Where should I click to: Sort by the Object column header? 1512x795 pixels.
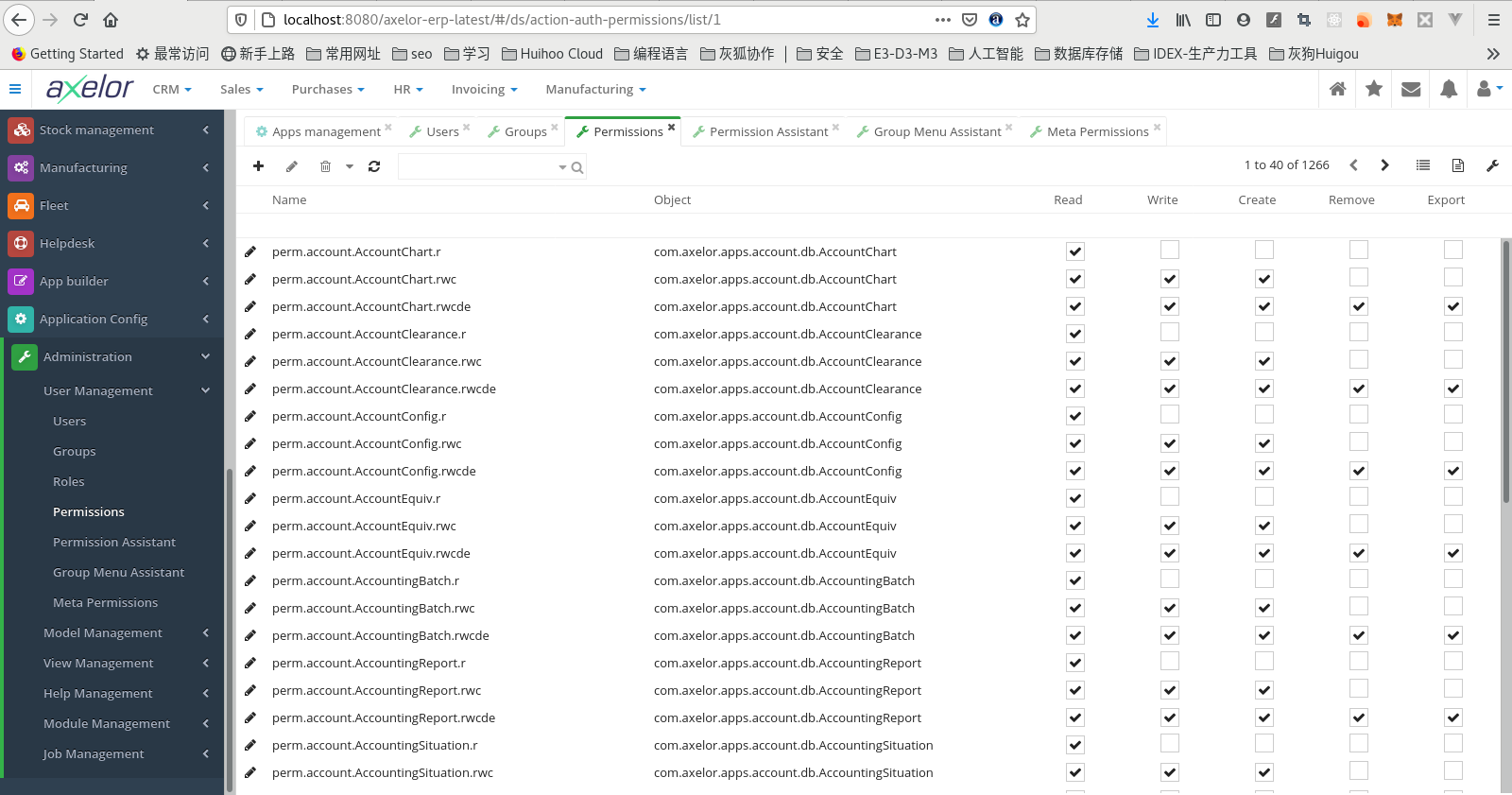coord(672,199)
